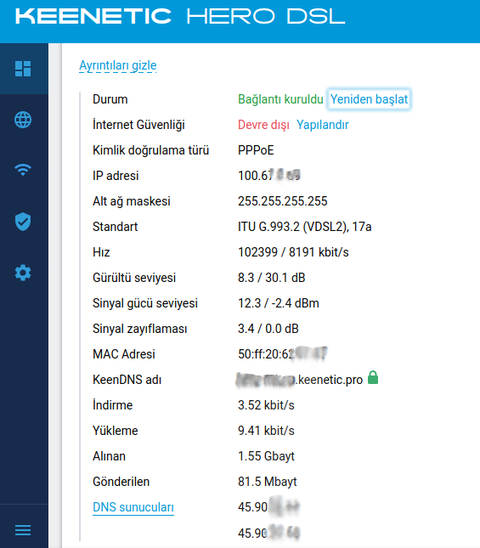Click the green lock icon next to keenetic.pro
Image resolution: width=480 pixels, height=548 pixels.
click(373, 377)
